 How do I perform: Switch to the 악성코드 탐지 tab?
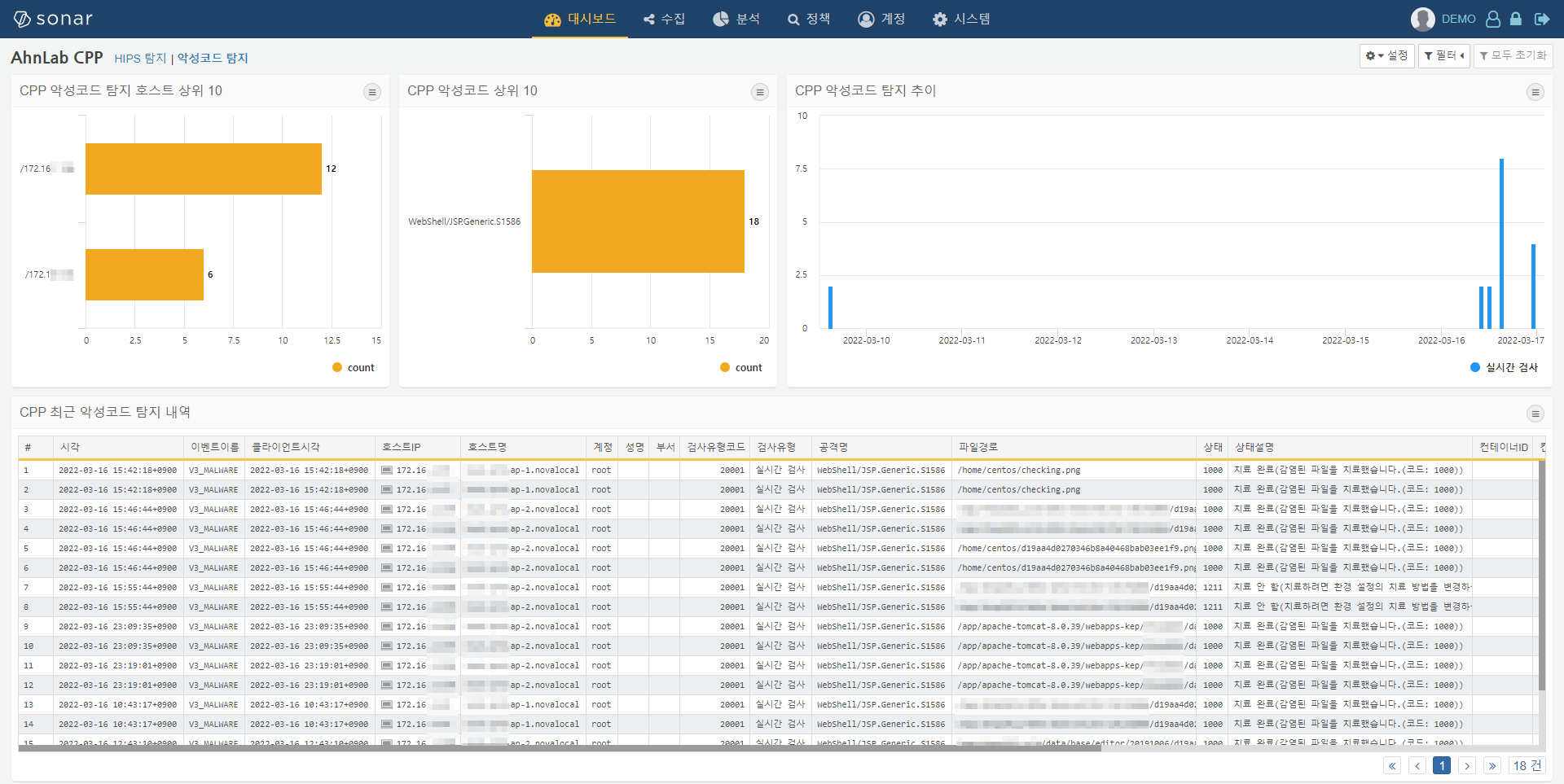pos(213,58)
